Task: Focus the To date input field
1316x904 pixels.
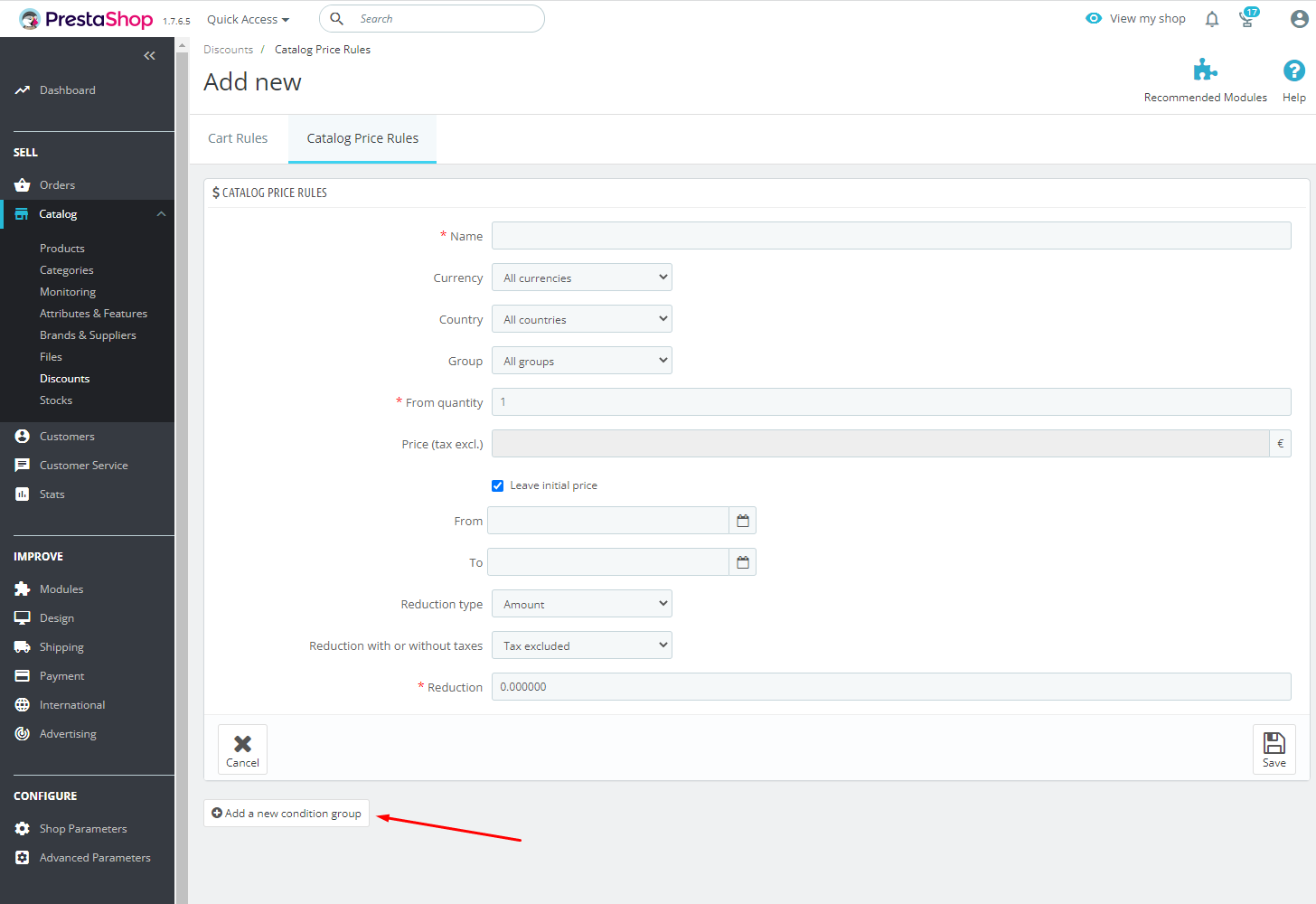Action: click(x=608, y=562)
